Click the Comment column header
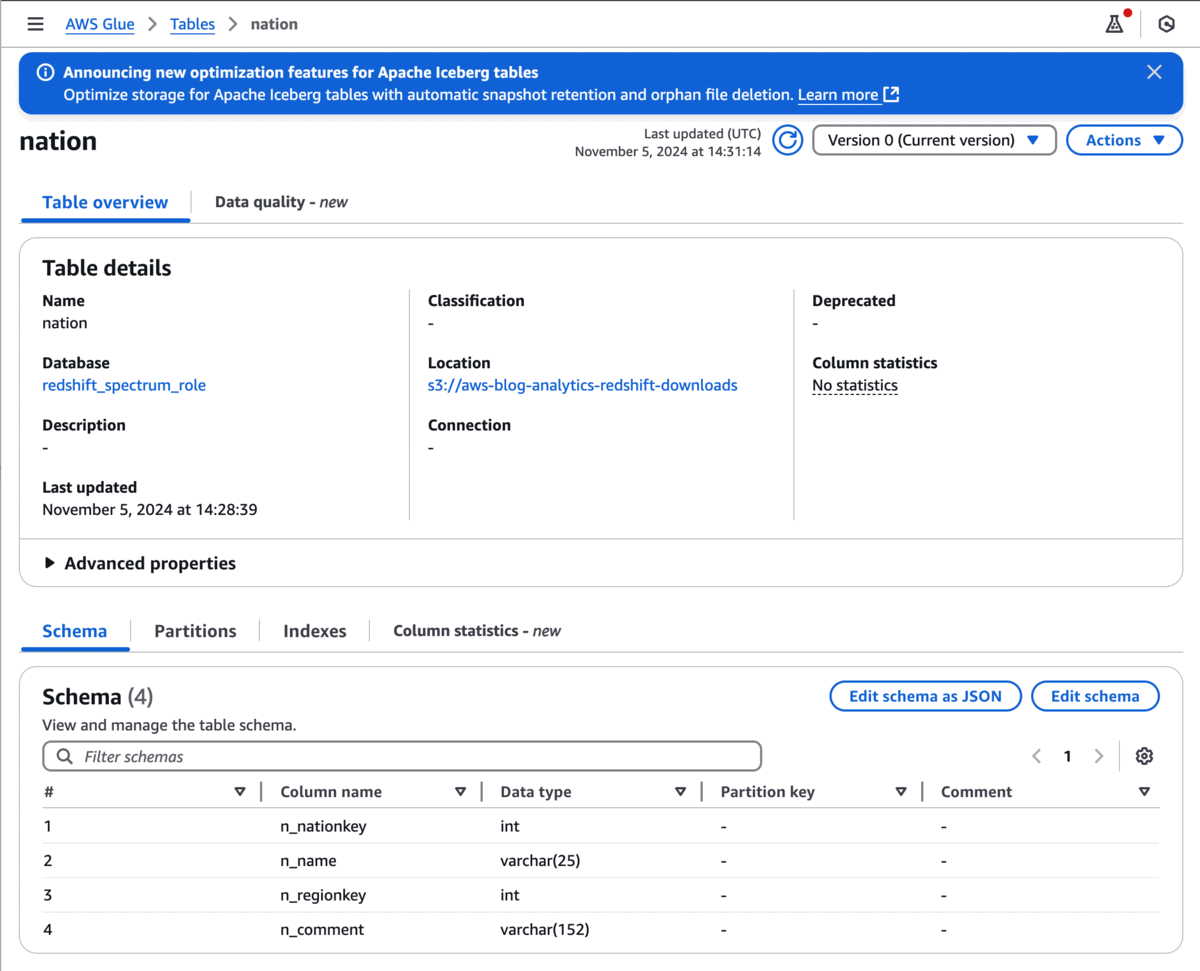This screenshot has height=971, width=1200. tap(976, 792)
